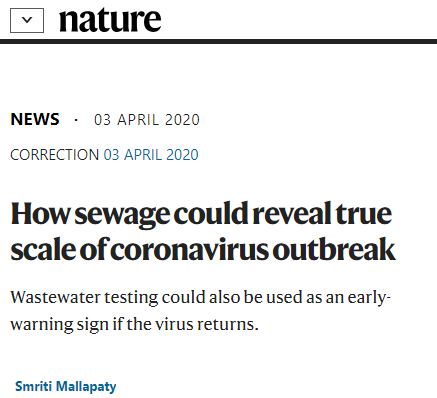Image resolution: width=437 pixels, height=398 pixels.
Task: Click the word 'outbreak' in the headline
Action: (x=334, y=249)
